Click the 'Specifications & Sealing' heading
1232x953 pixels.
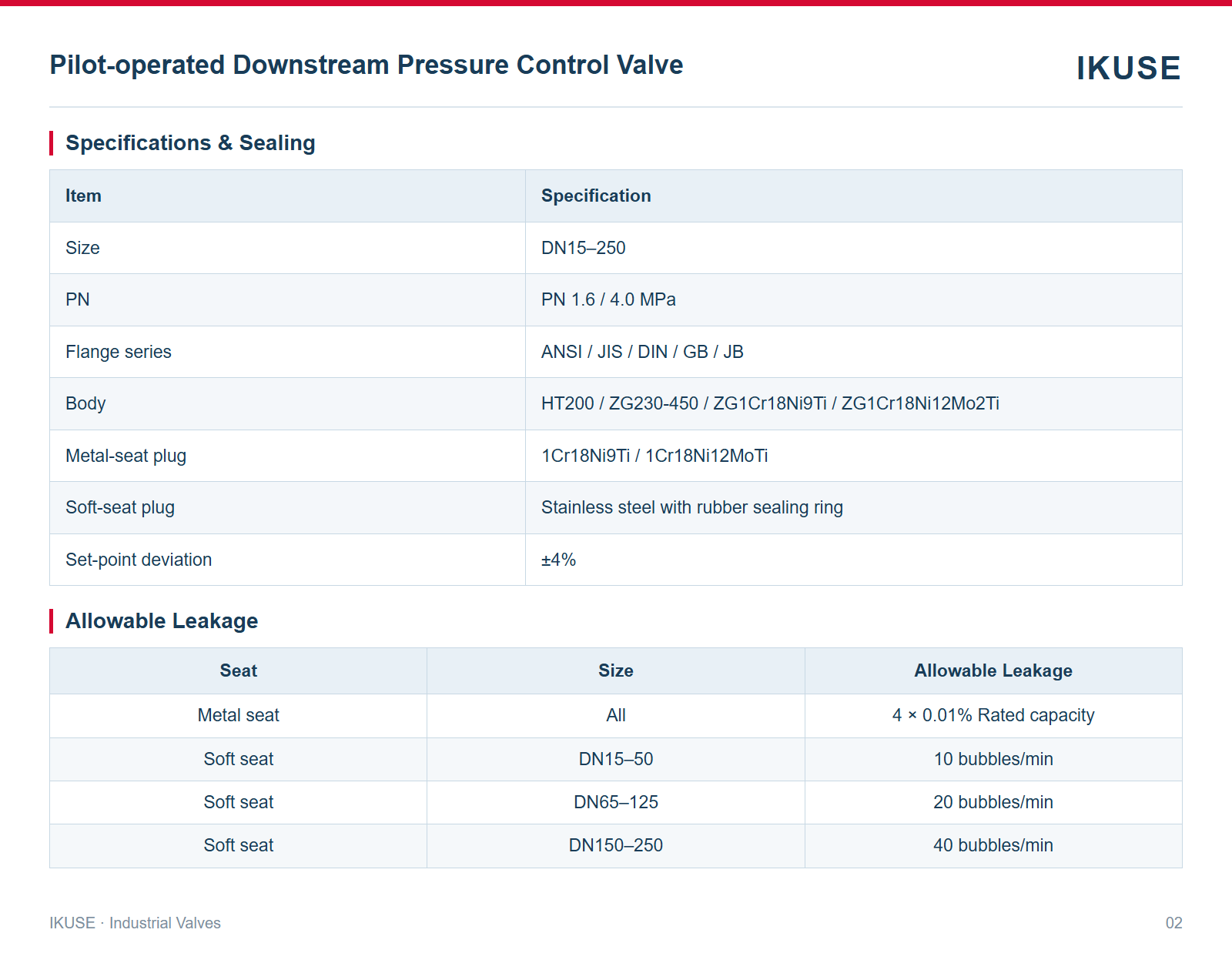190,143
